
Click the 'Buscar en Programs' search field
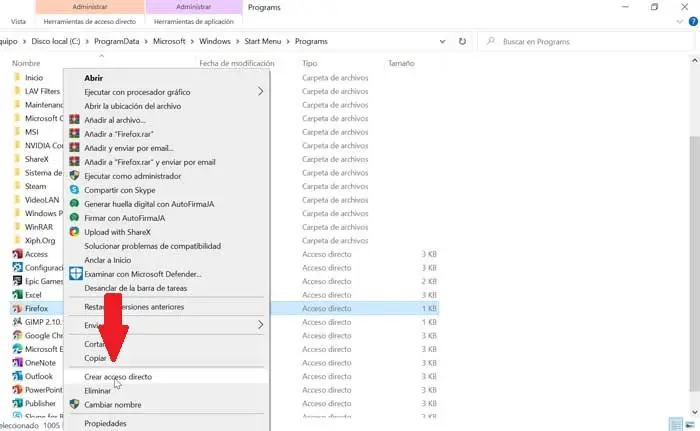pyautogui.click(x=585, y=42)
